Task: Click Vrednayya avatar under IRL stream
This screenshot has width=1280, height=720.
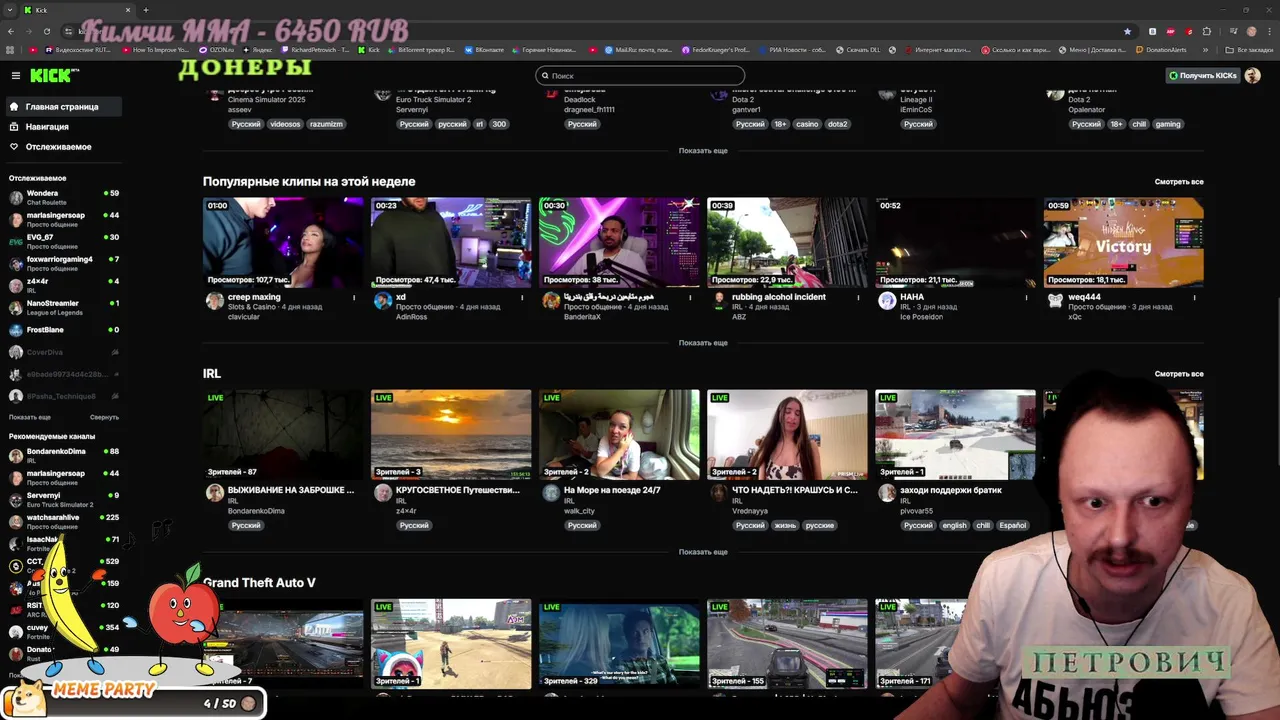Action: (x=718, y=493)
